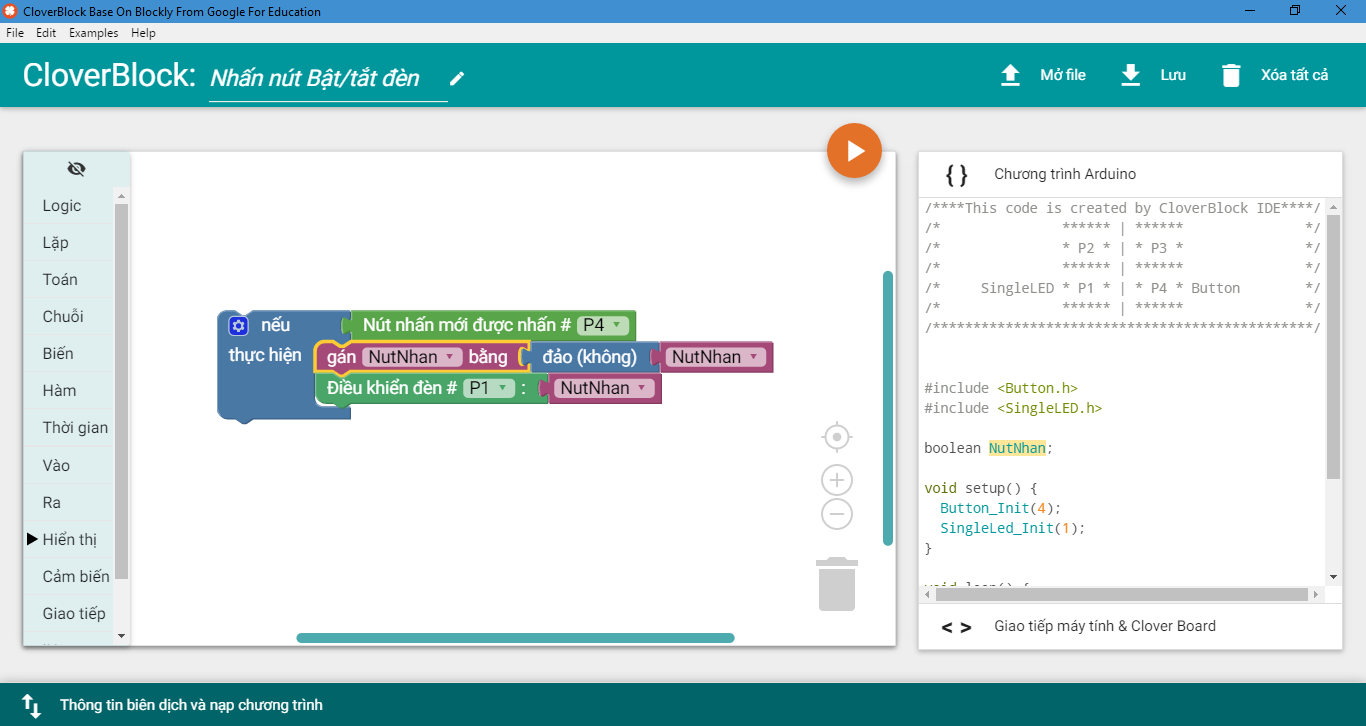1366x726 pixels.
Task: Click the Mở file button label
Action: pos(1063,75)
